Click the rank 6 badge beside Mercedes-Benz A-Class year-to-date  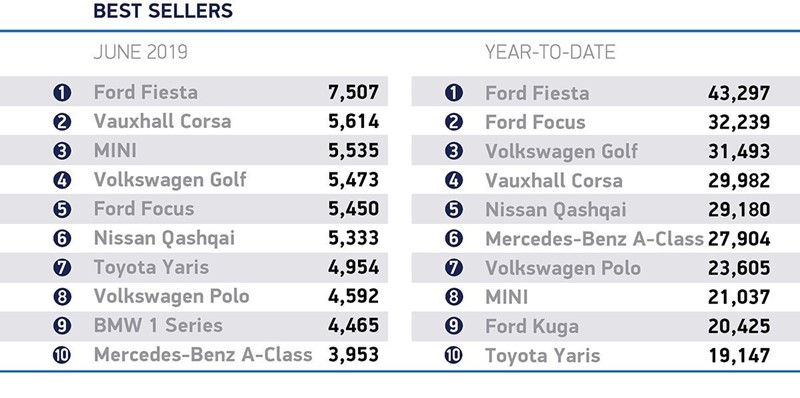[454, 239]
